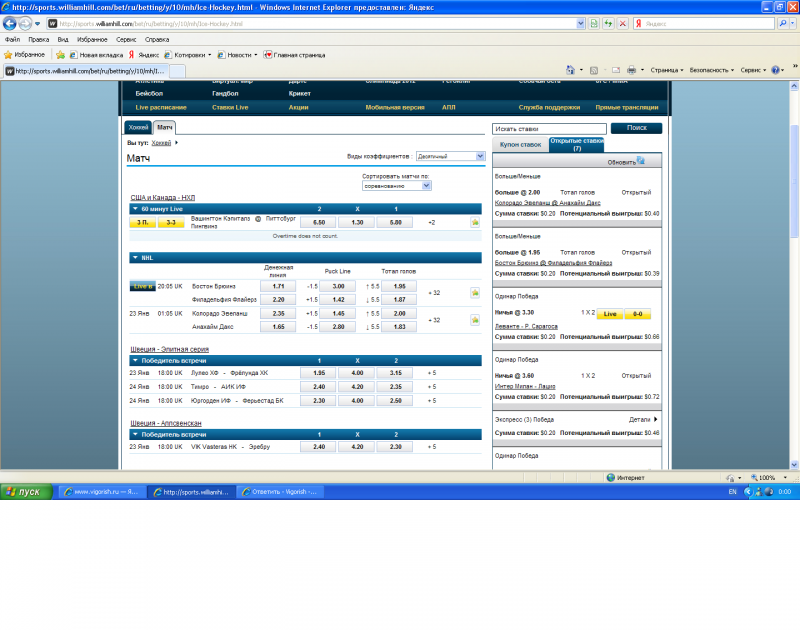The image size is (800, 630).
Task: Click the red Stop loading icon
Action: pyautogui.click(x=622, y=23)
